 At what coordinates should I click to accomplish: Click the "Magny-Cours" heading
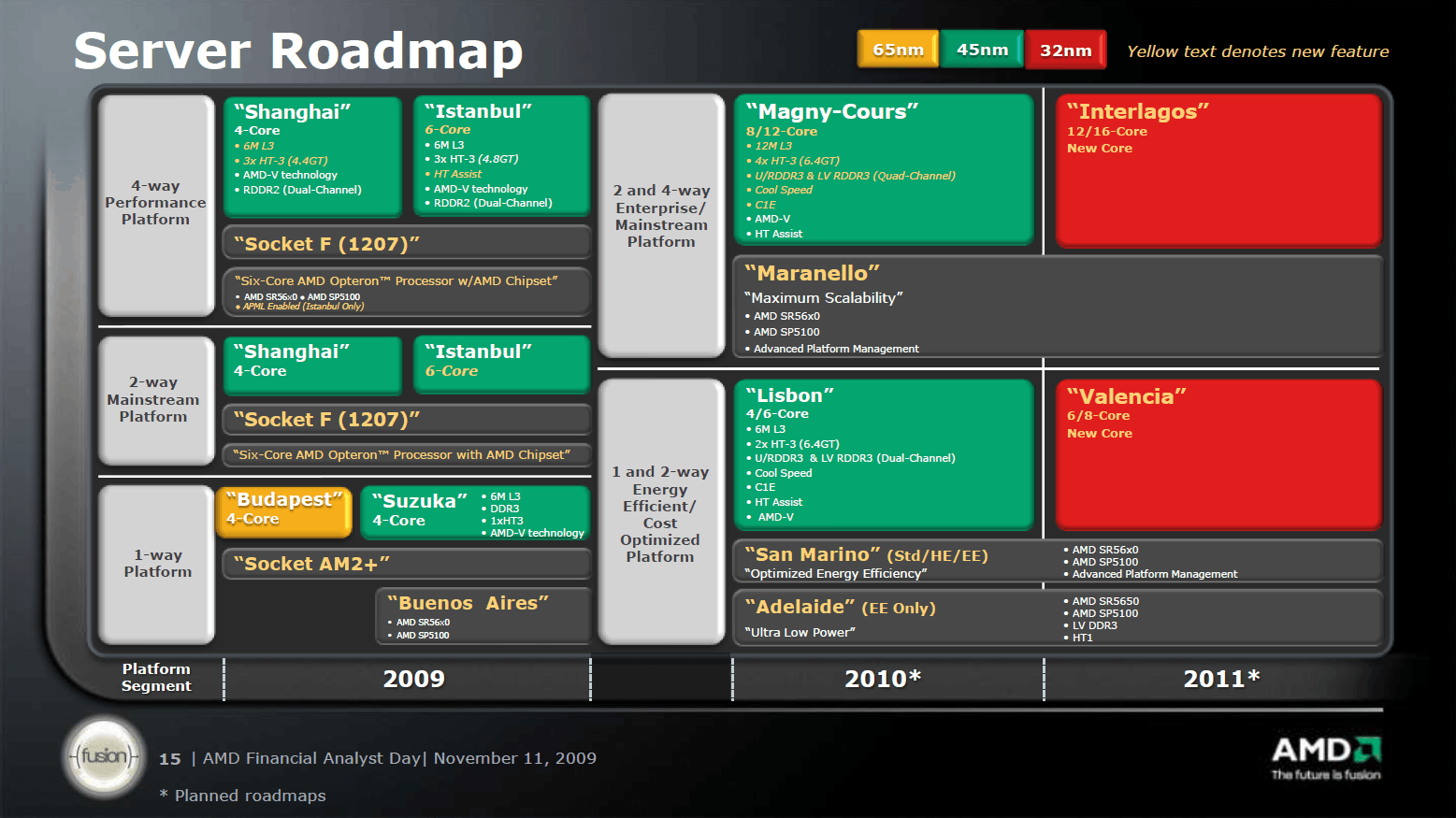click(x=832, y=111)
